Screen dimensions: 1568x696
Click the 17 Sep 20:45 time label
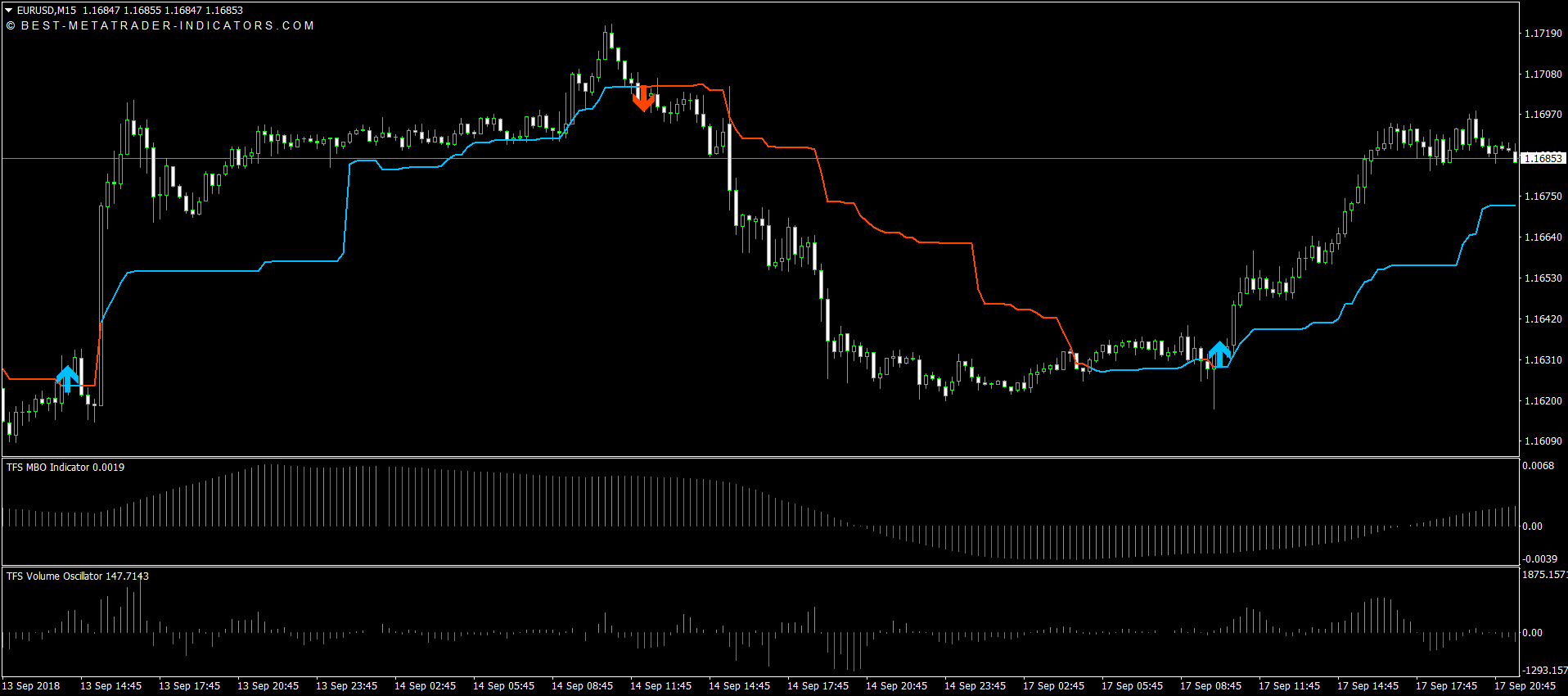tap(1525, 686)
